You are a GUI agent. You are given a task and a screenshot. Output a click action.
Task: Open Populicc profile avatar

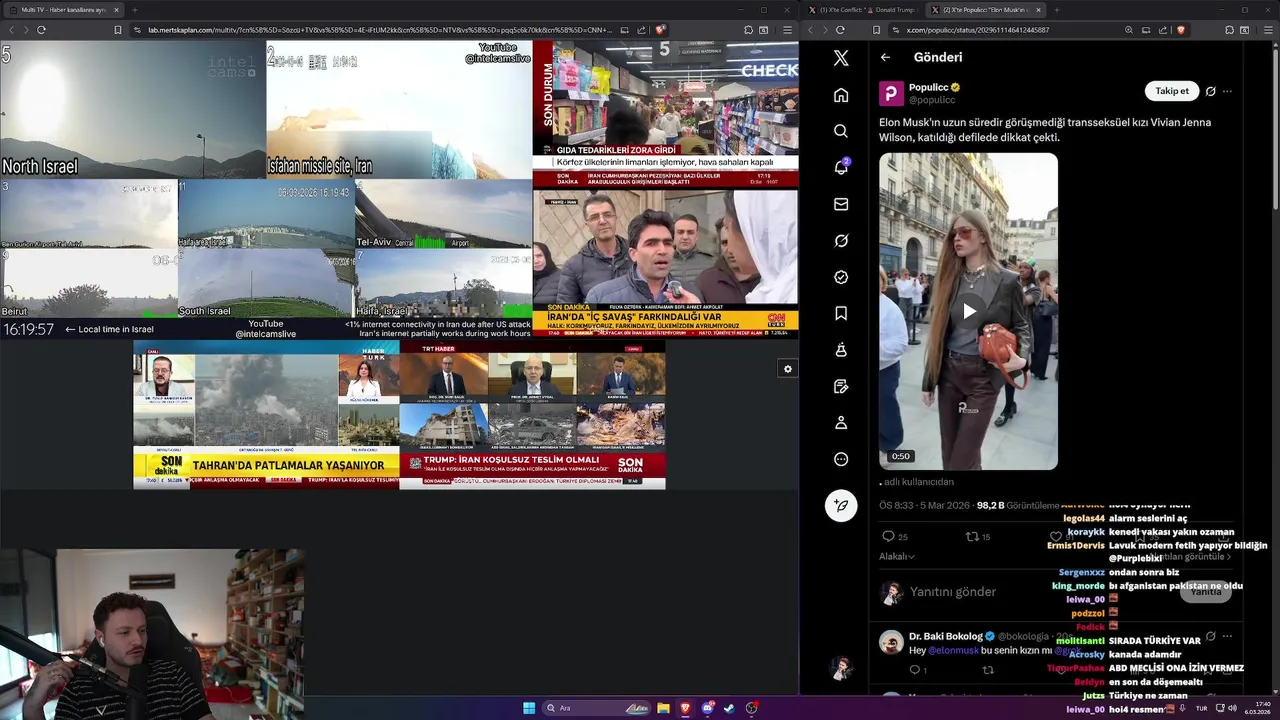click(x=891, y=94)
